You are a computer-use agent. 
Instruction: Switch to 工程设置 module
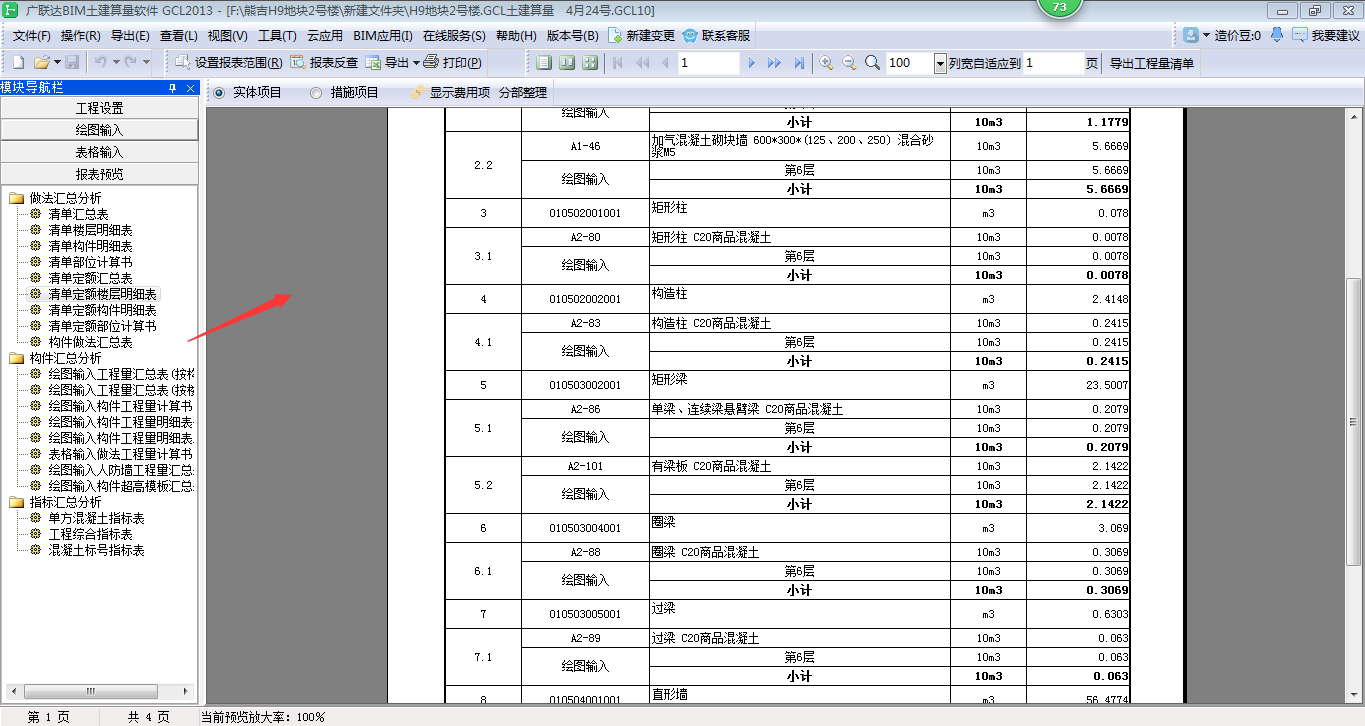[x=100, y=108]
